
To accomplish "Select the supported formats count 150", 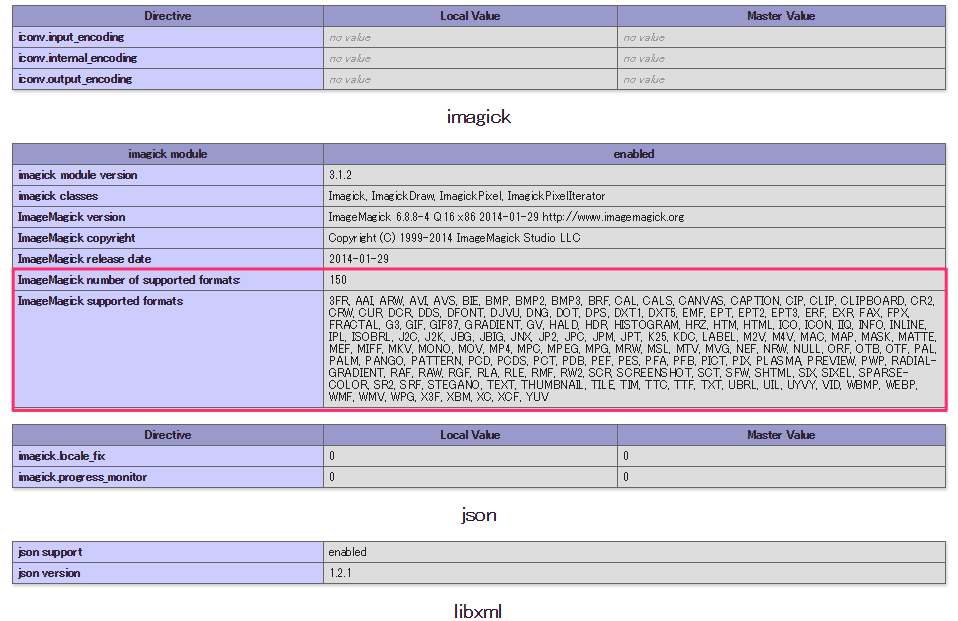I will tap(338, 280).
